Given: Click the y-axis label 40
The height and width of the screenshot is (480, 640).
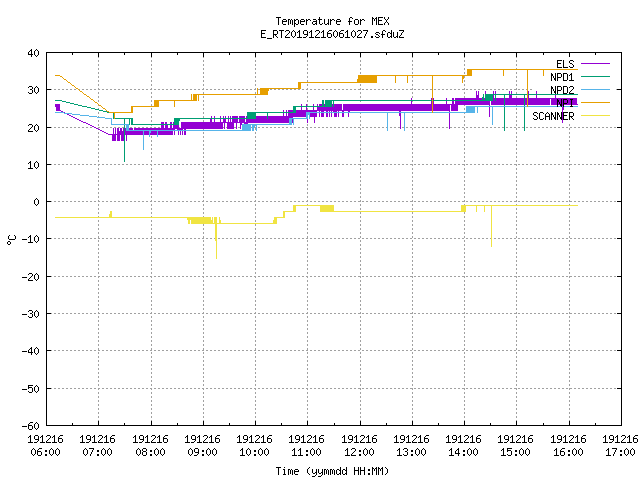Looking at the screenshot, I should click(33, 53).
